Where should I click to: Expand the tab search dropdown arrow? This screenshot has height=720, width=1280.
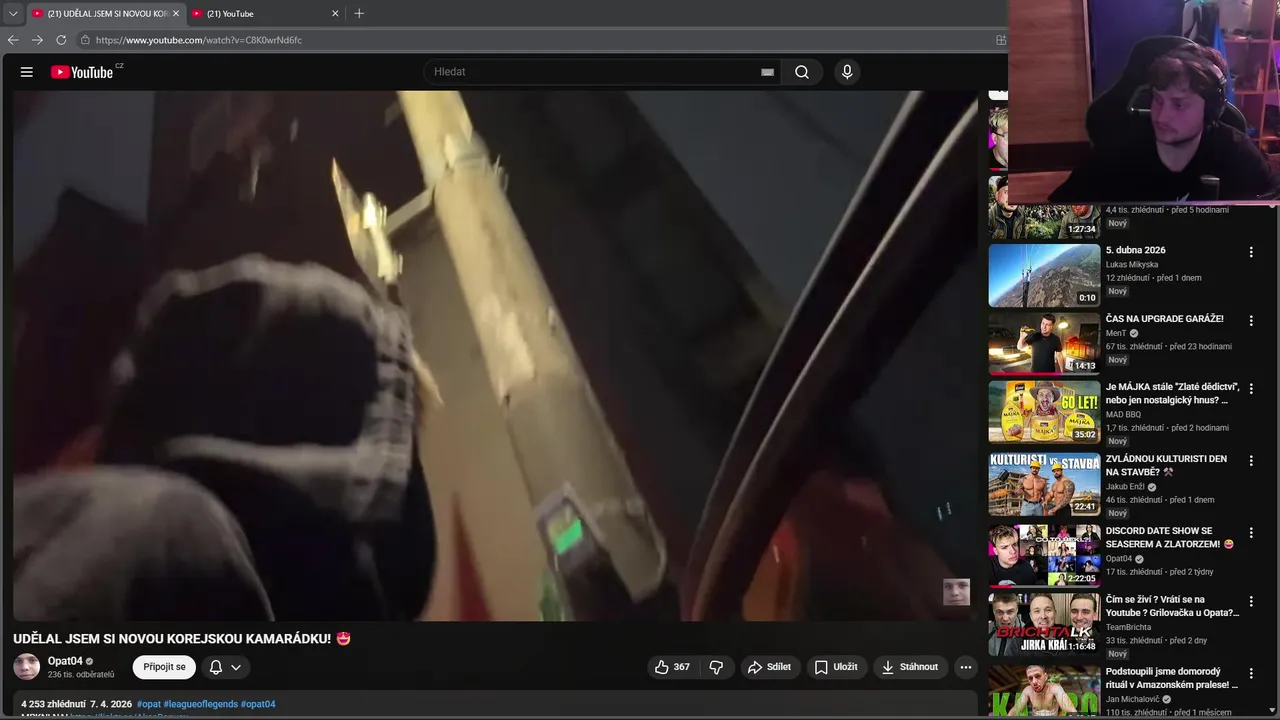tap(13, 13)
